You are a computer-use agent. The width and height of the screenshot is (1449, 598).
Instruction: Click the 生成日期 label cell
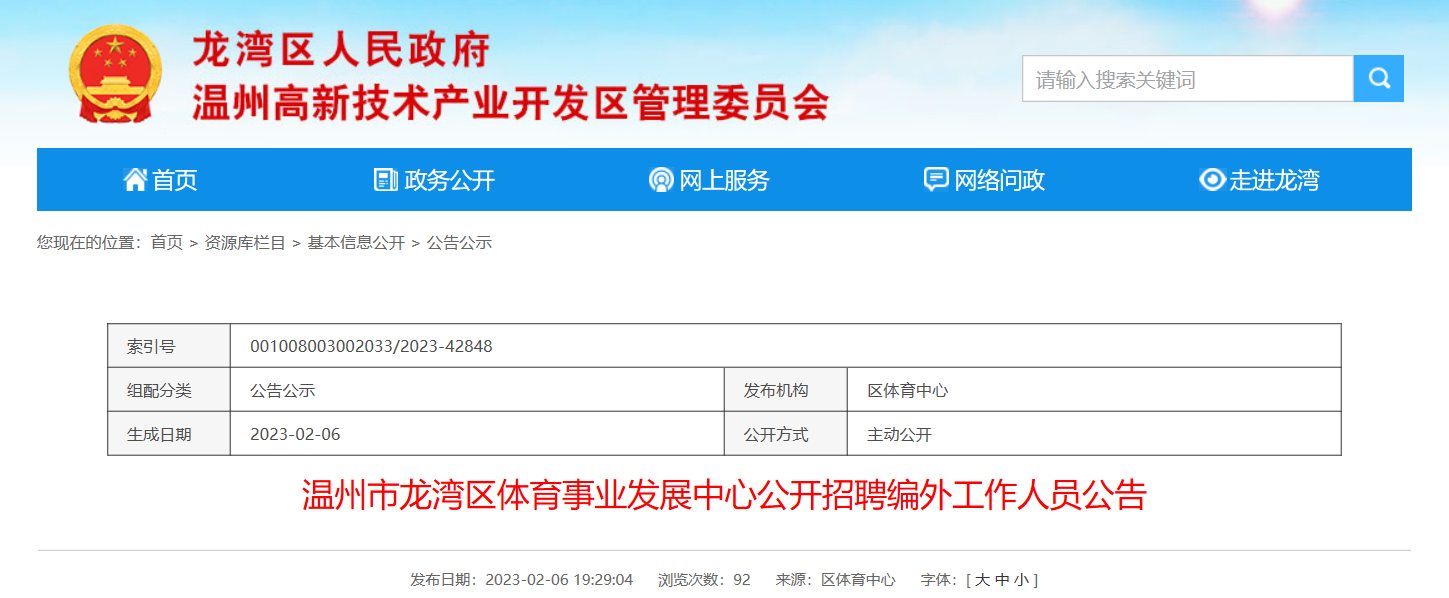tap(169, 434)
